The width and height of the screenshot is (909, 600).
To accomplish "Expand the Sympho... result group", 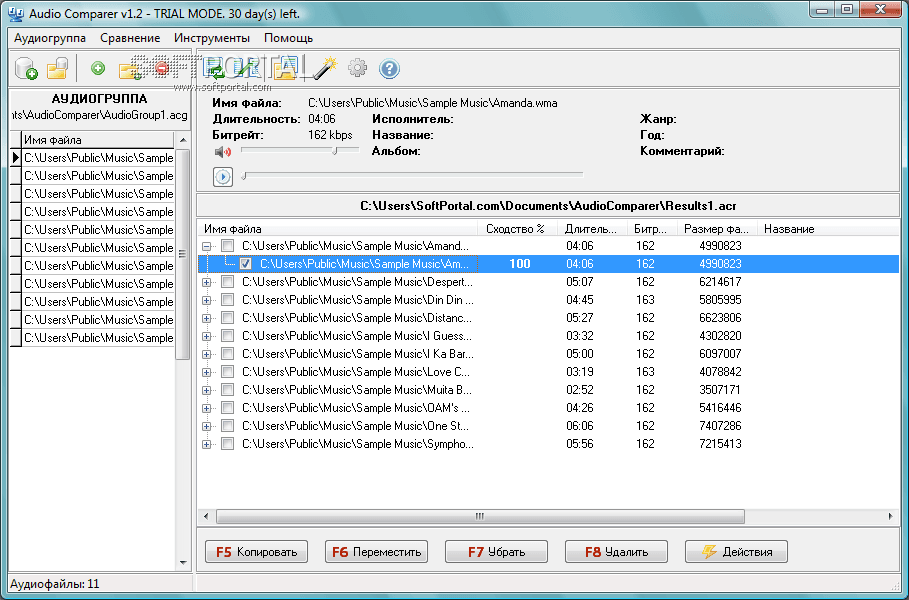I will coord(206,444).
